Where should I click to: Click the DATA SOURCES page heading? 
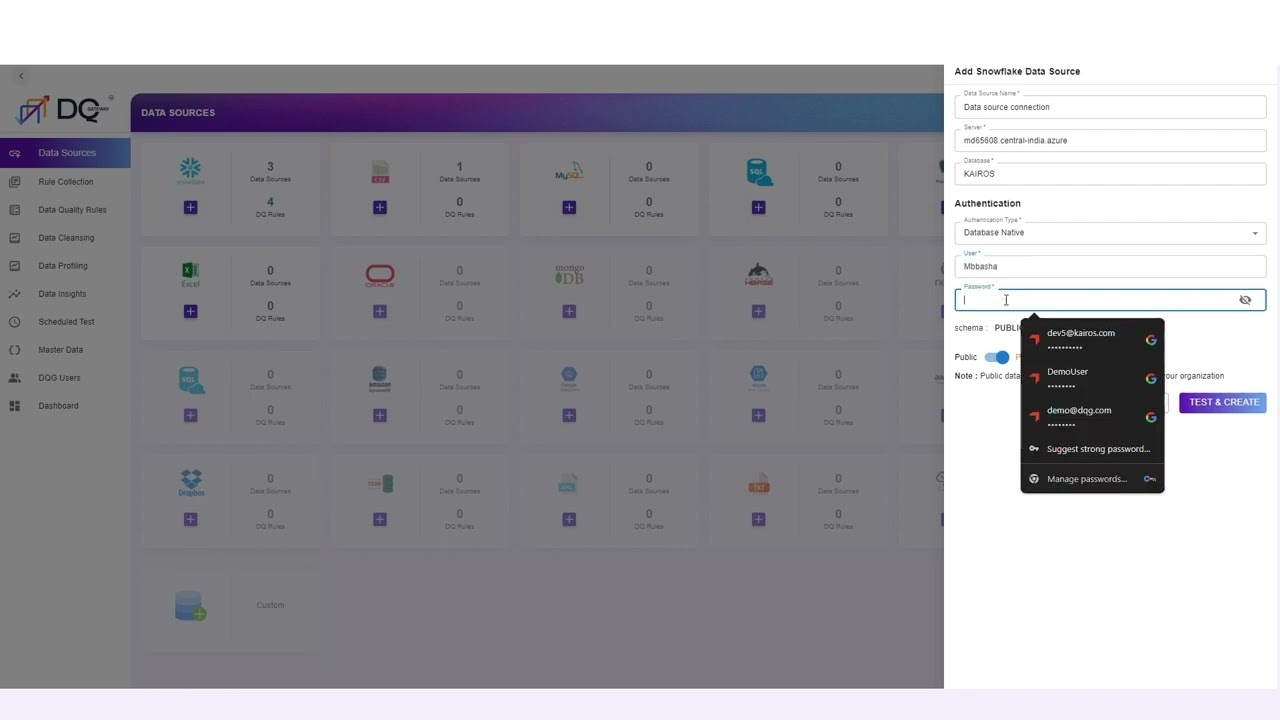click(x=178, y=113)
